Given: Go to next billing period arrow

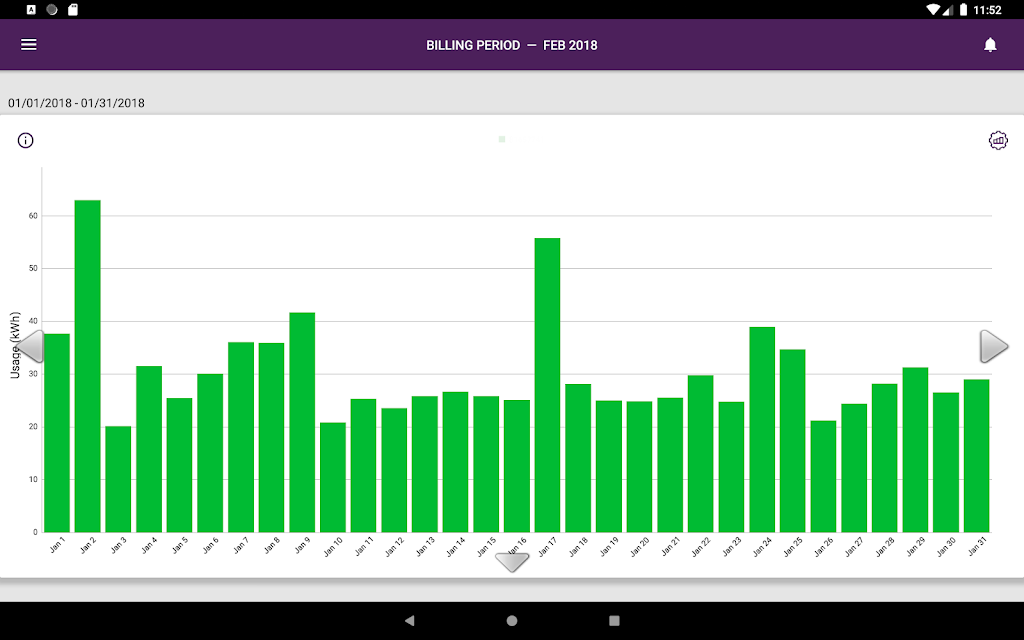Looking at the screenshot, I should point(993,346).
